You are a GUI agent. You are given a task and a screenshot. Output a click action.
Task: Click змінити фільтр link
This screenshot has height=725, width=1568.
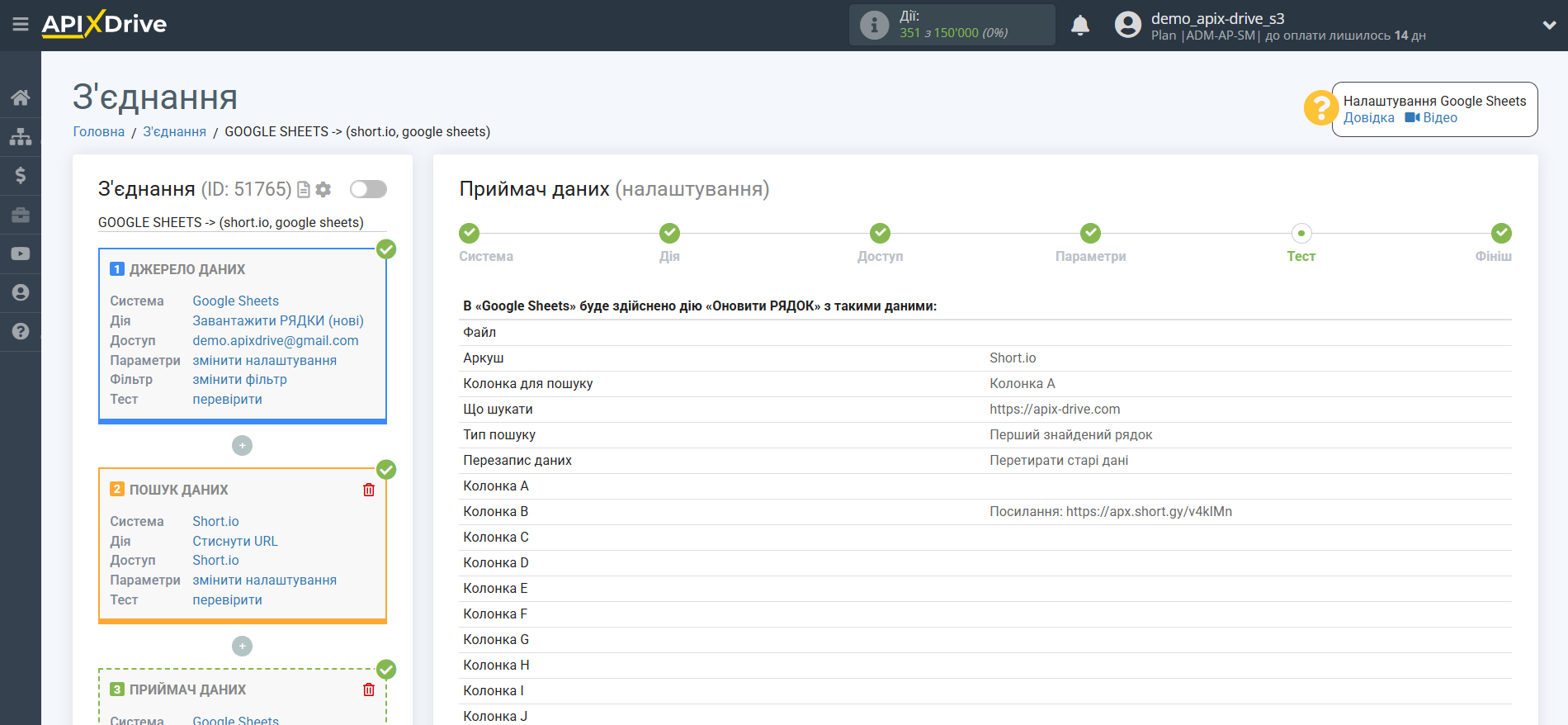pyautogui.click(x=240, y=380)
